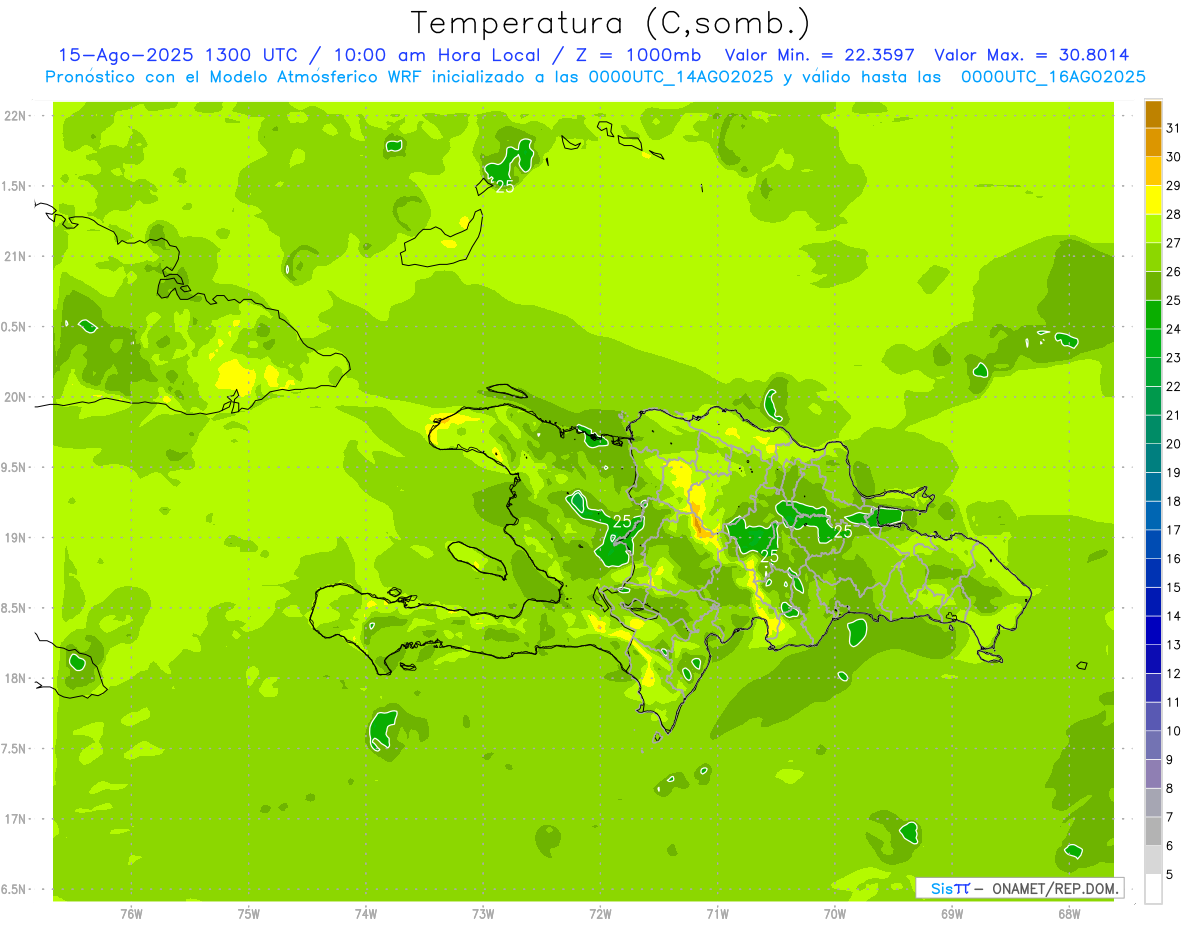Image resolution: width=1200 pixels, height=927 pixels.
Task: Click the legend value '8'
Action: 1170,789
